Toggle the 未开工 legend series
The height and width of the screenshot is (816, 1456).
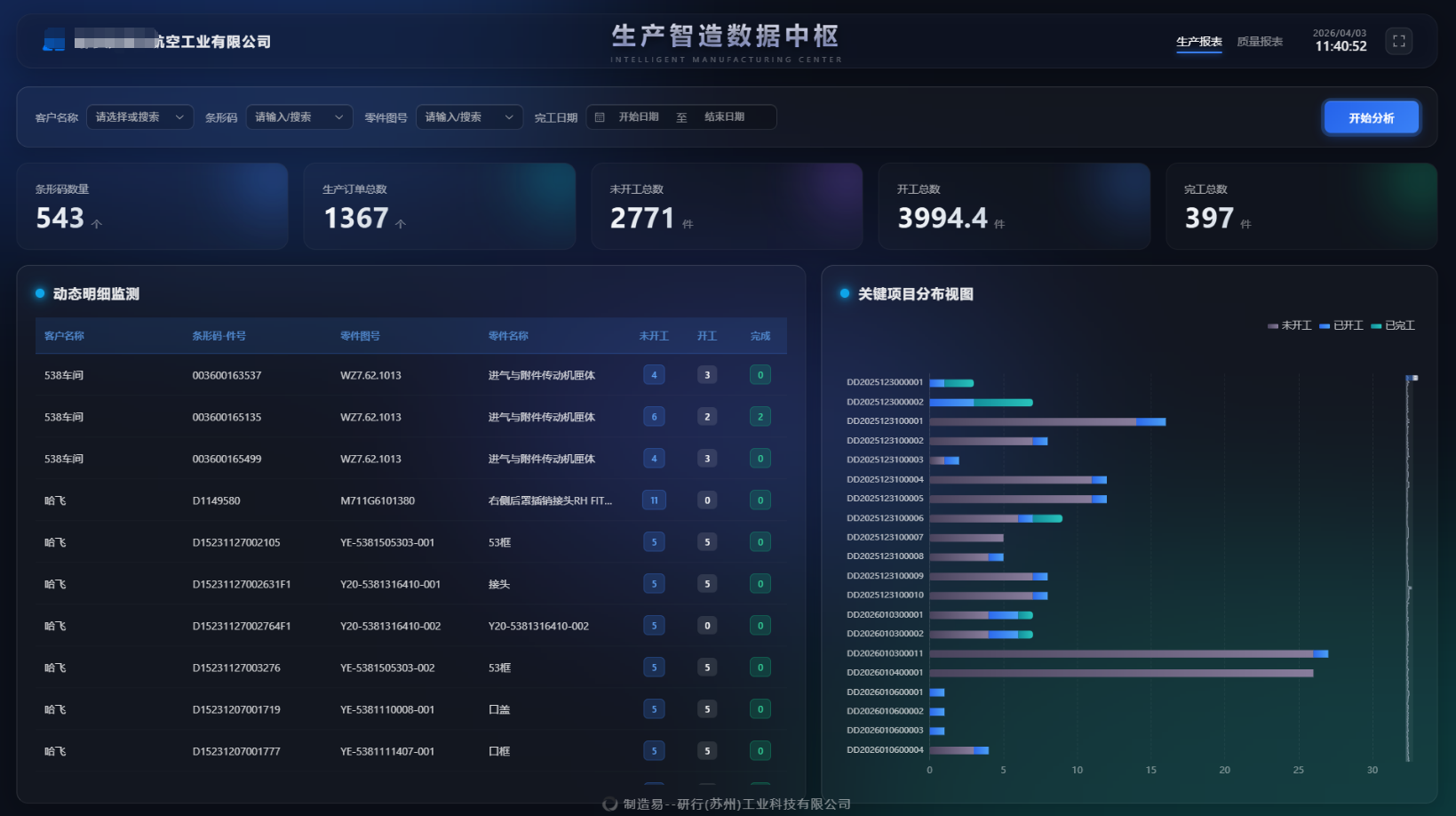[x=1289, y=325]
